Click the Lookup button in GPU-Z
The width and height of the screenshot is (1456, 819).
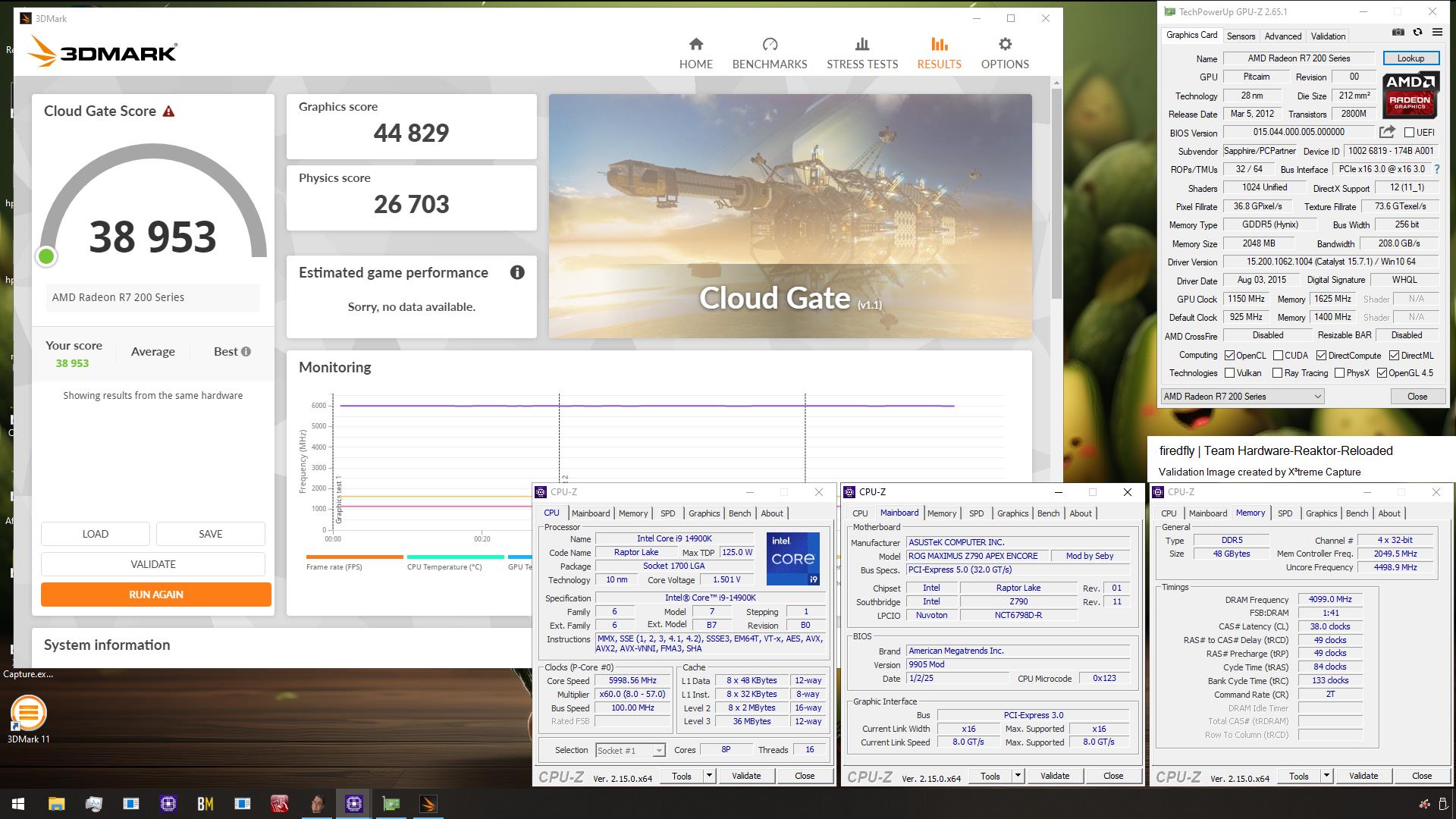click(1410, 58)
